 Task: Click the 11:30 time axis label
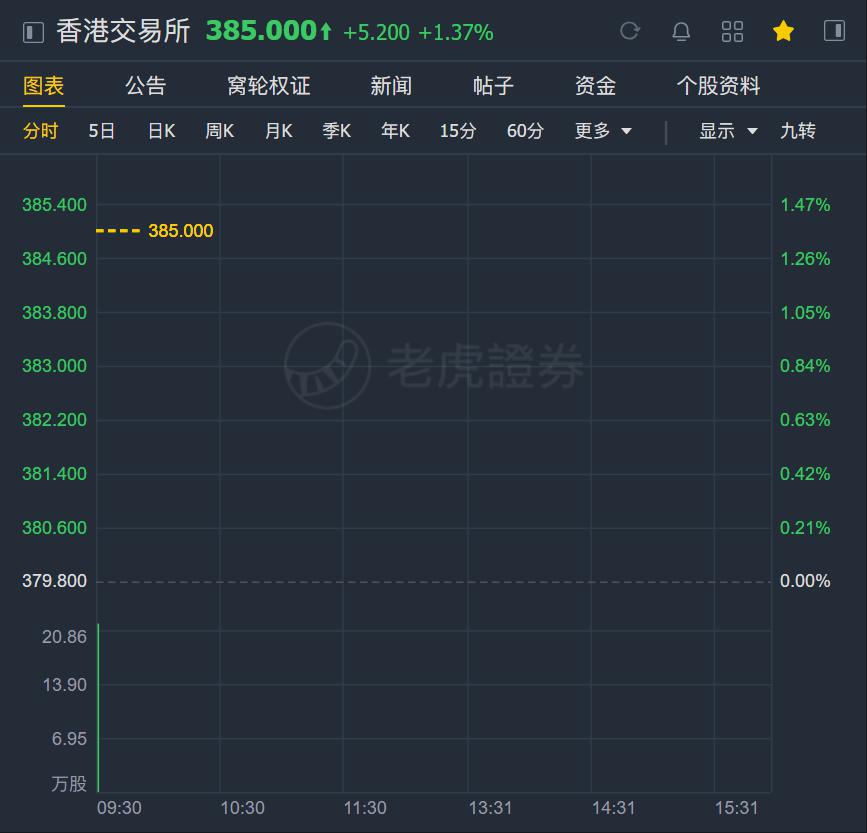click(x=365, y=808)
